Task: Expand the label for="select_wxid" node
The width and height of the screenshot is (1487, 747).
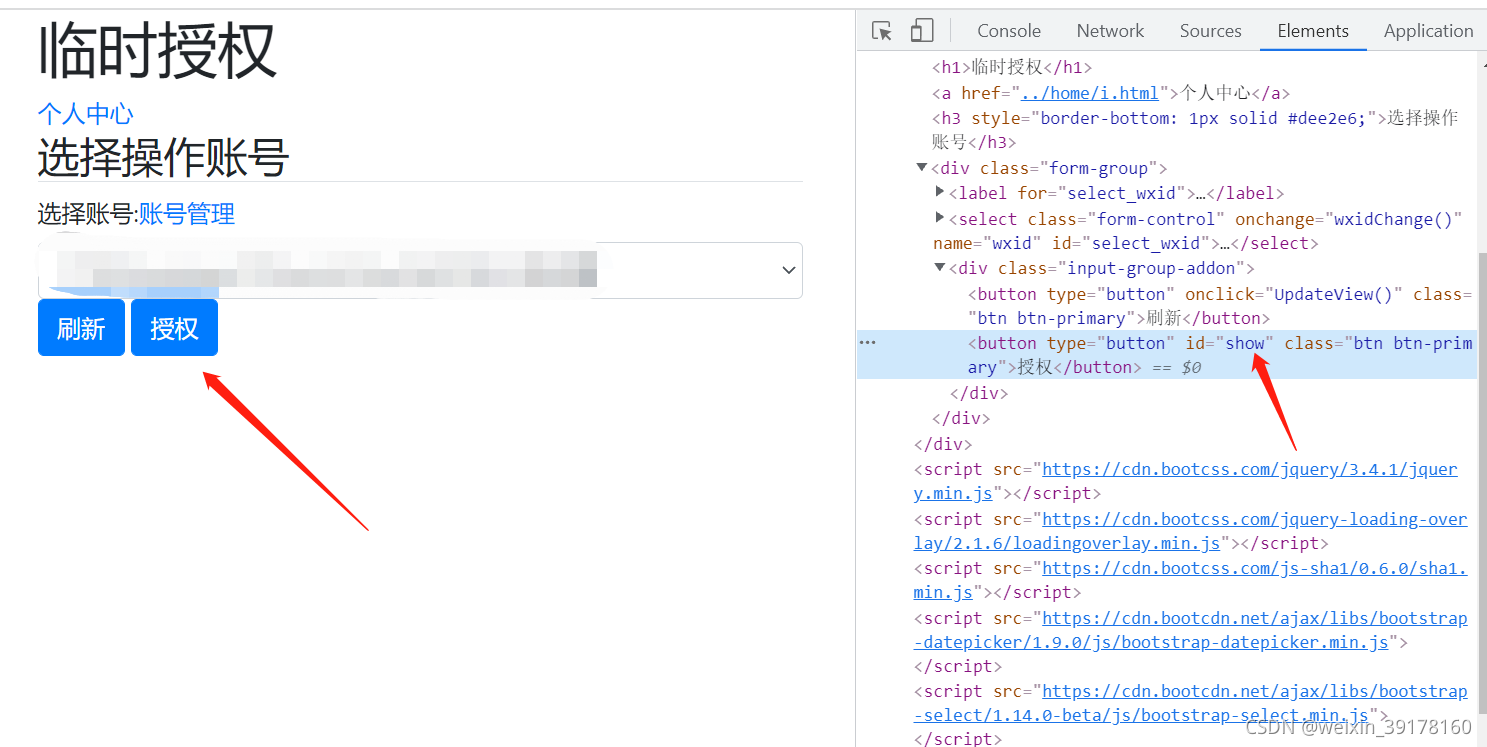Action: 940,192
